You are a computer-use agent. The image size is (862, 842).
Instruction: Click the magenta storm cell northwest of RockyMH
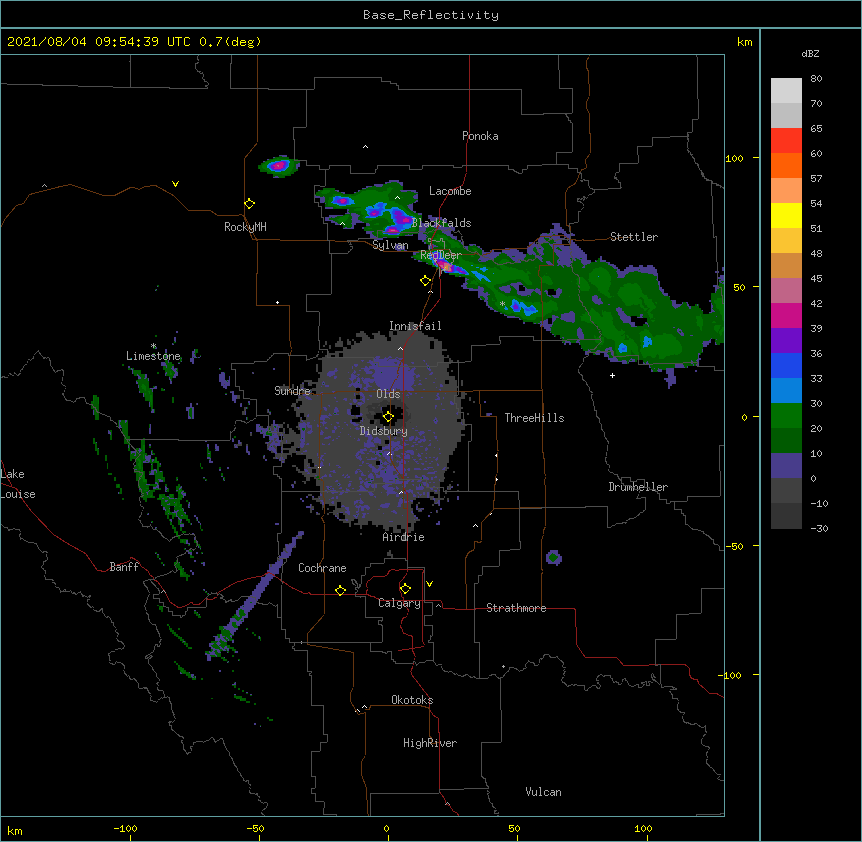[279, 165]
